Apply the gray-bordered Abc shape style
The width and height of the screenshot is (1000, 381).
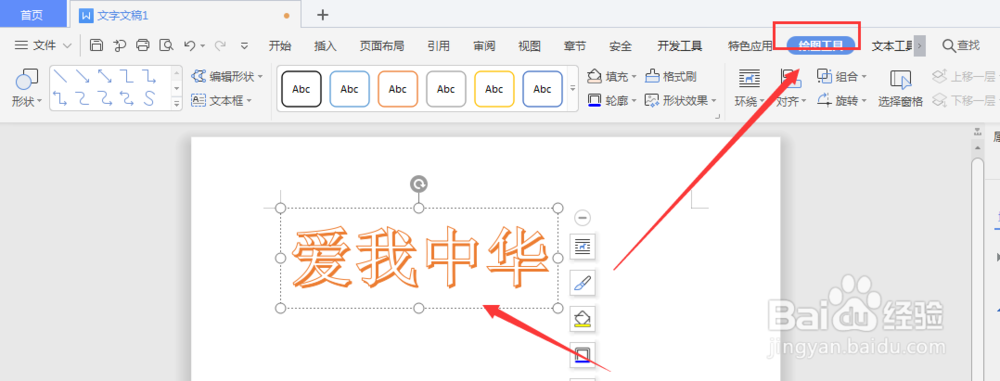(446, 89)
